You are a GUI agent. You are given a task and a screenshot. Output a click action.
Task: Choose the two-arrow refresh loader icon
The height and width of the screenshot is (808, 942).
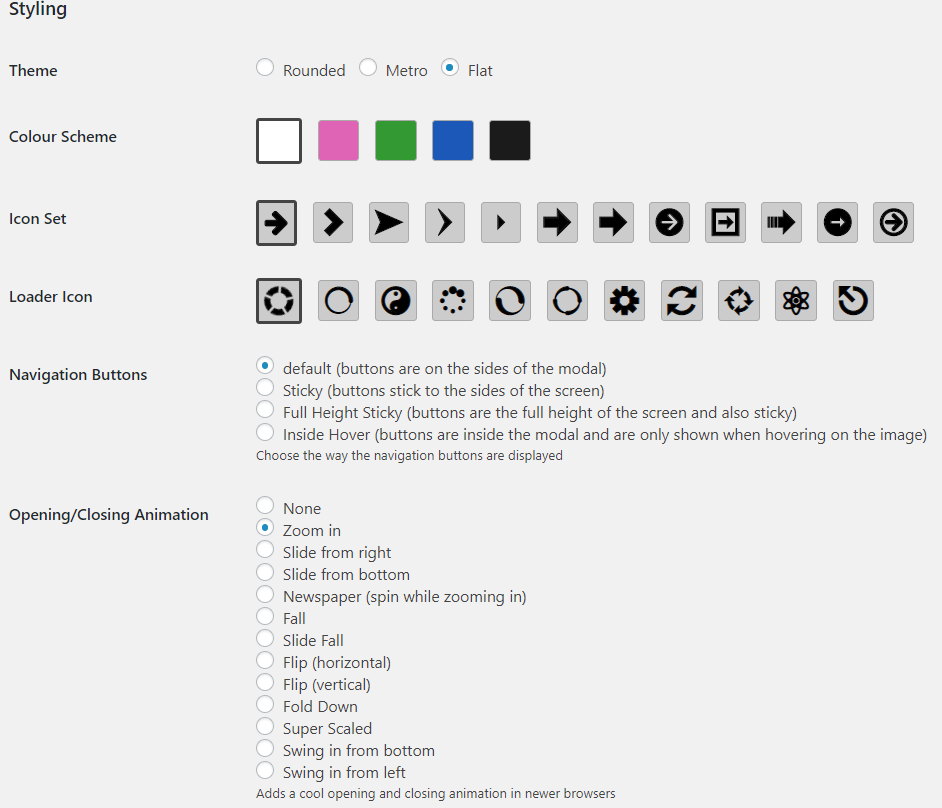pyautogui.click(x=682, y=300)
